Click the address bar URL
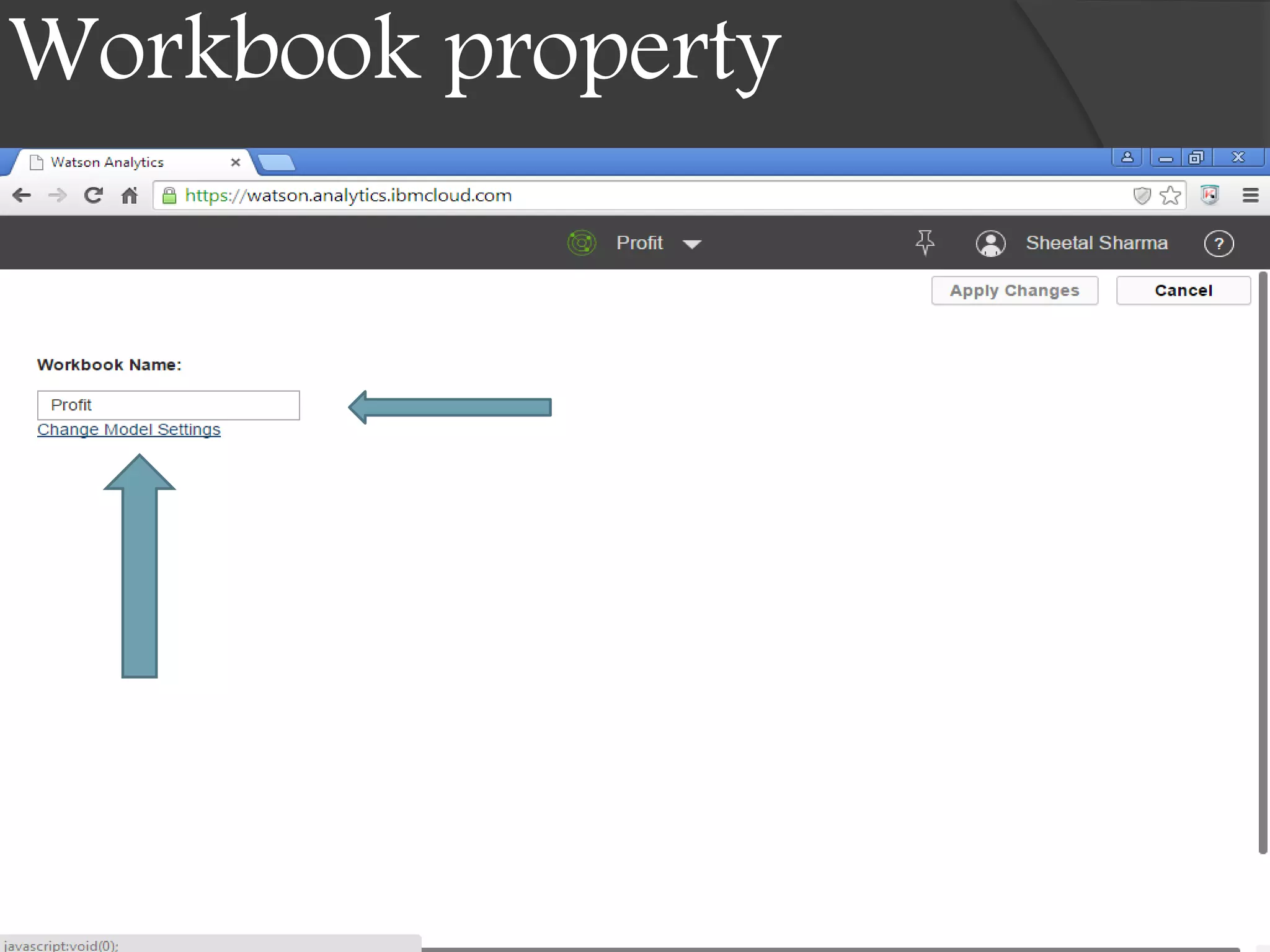 349,196
